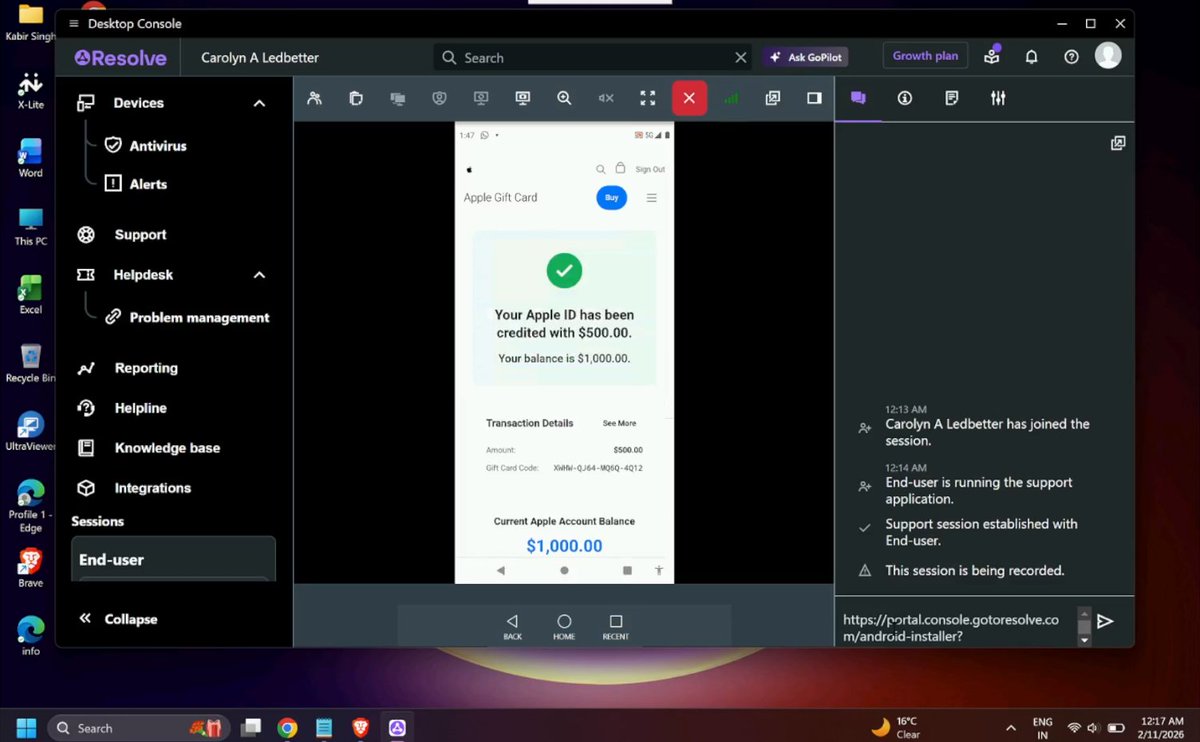Open the Windows Start menu
The image size is (1200, 742).
[27, 727]
